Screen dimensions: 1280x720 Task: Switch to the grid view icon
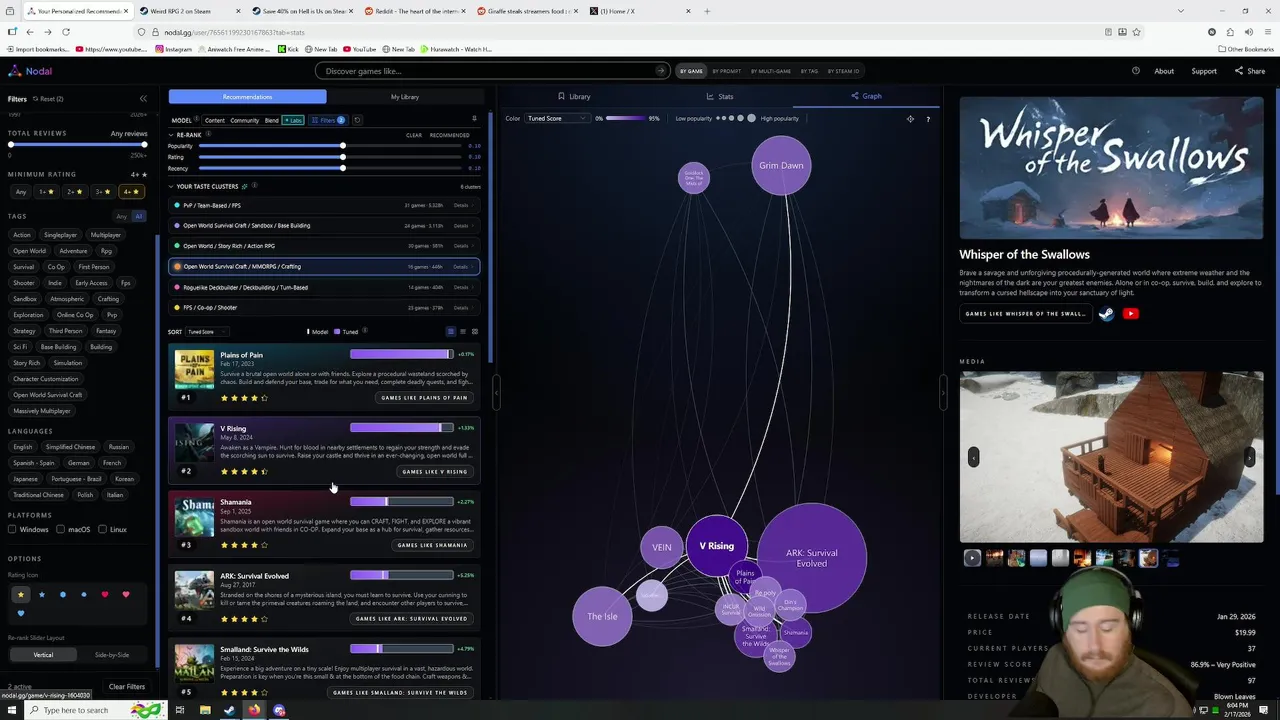(474, 332)
